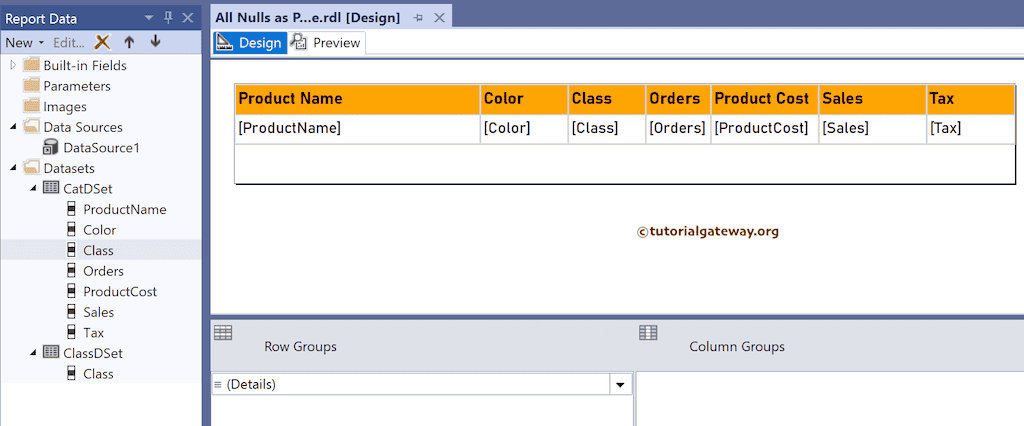Click the Delete (X) icon in Report Data toolbar
This screenshot has width=1024, height=426.
(103, 42)
